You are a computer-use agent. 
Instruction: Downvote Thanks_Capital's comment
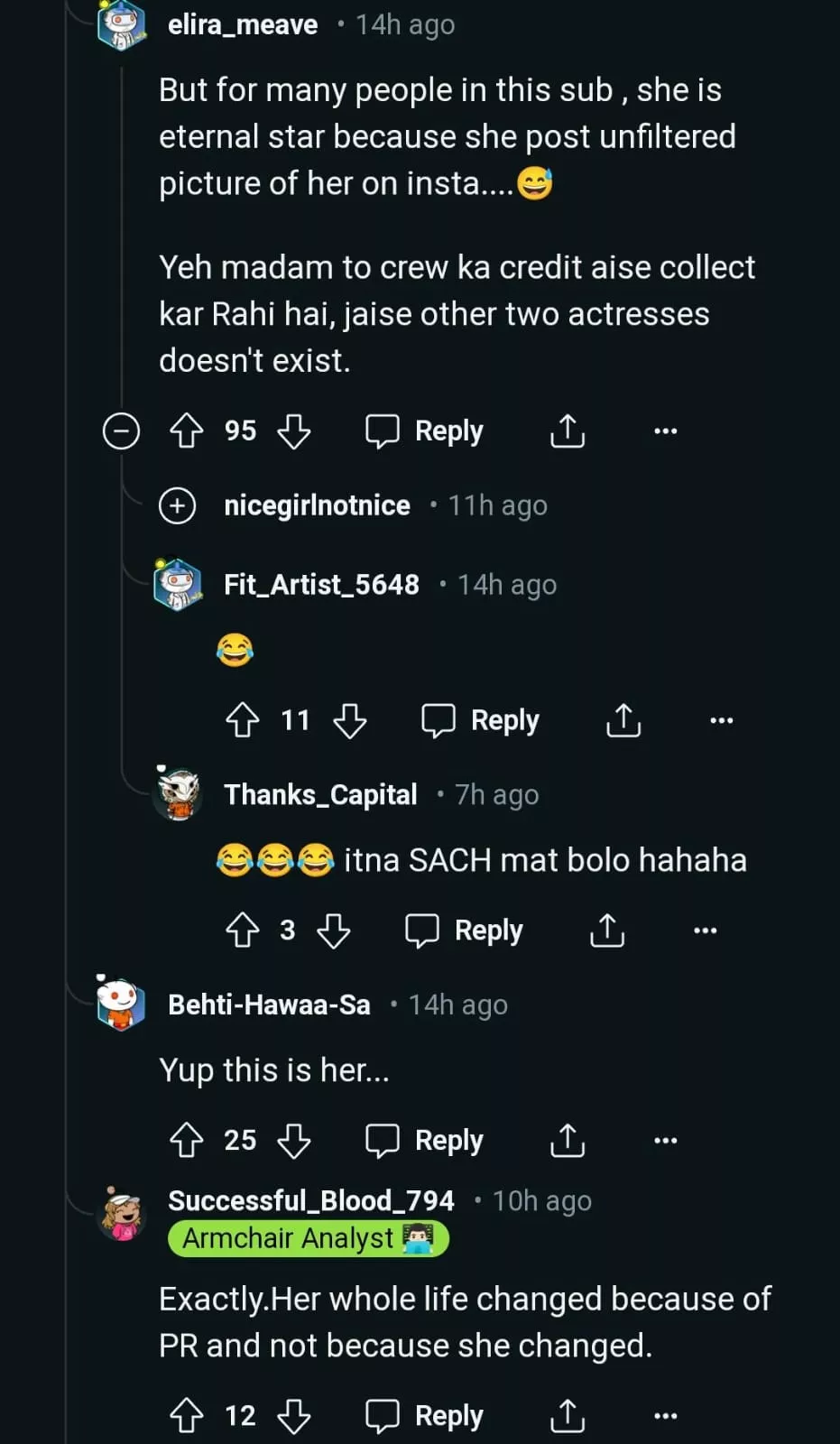(x=334, y=930)
